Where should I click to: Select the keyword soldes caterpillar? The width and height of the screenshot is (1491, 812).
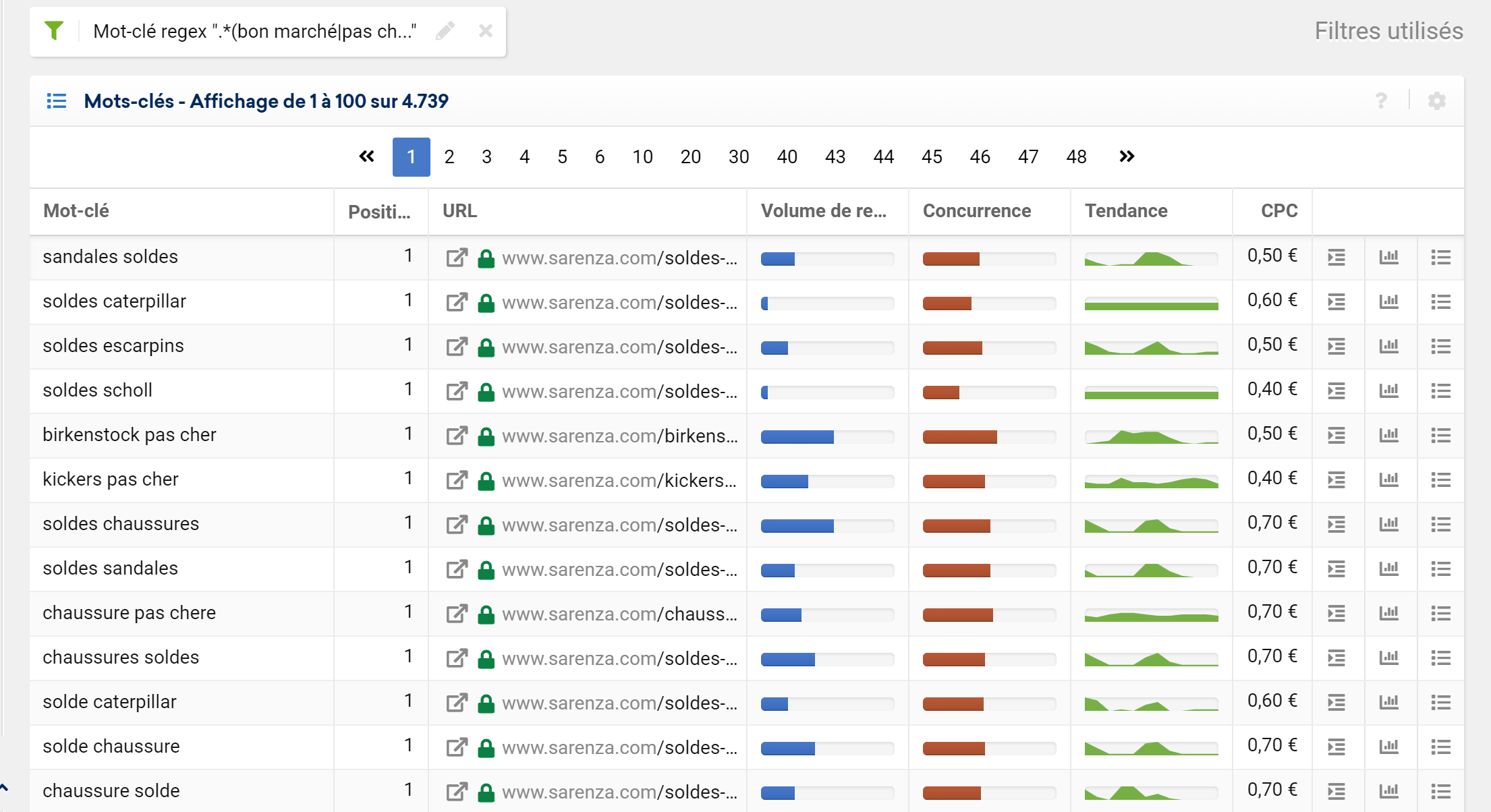[x=114, y=301]
